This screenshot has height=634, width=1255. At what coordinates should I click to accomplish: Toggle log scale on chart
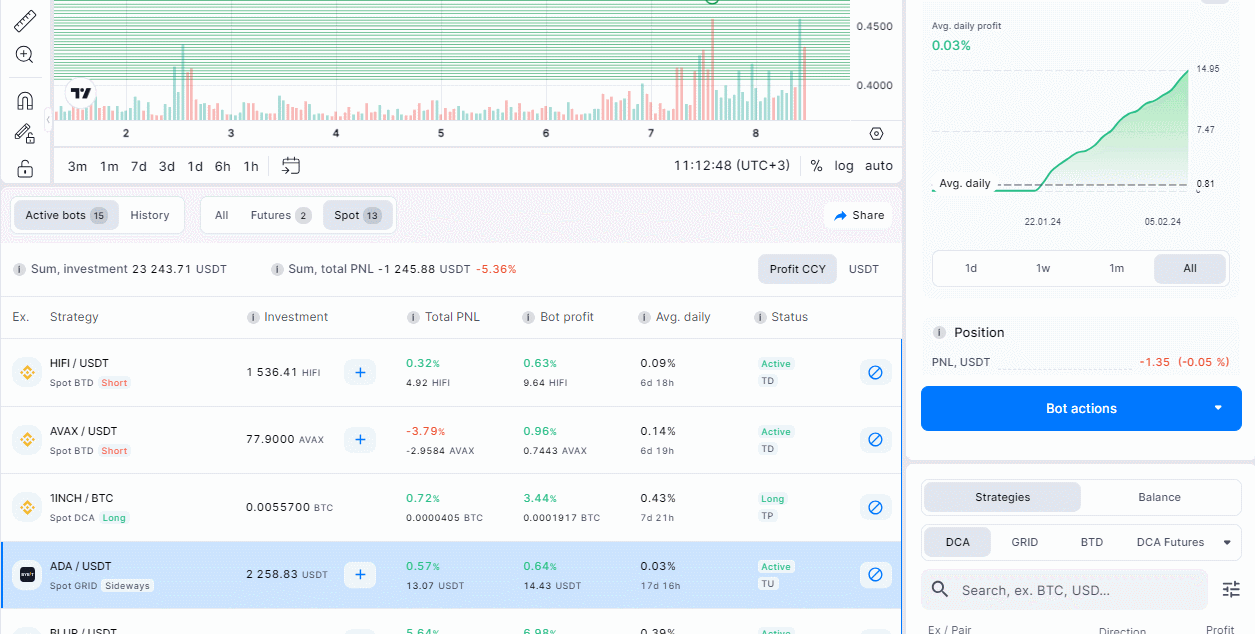point(844,166)
